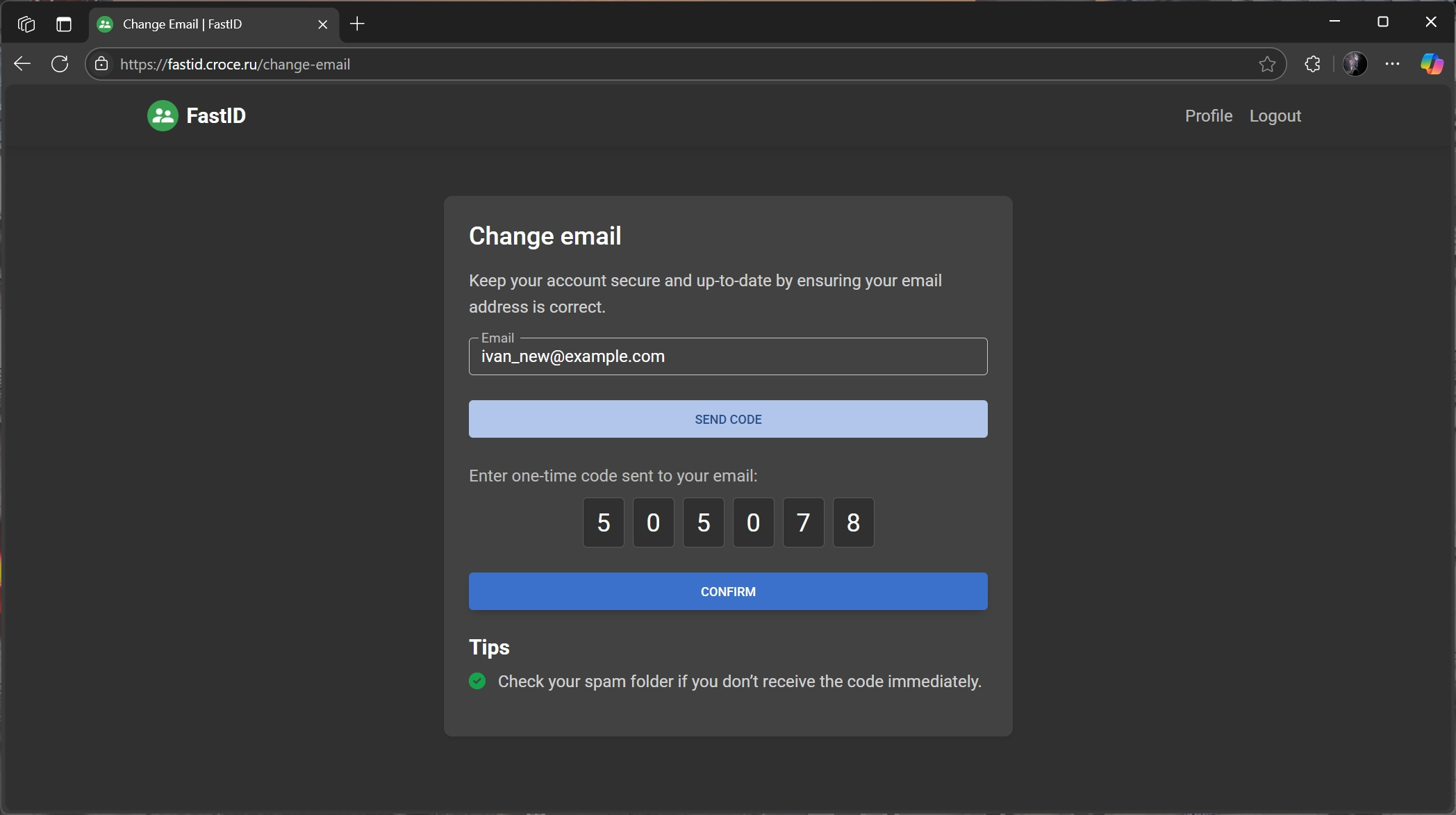
Task: Click the Tips heading
Action: click(489, 647)
